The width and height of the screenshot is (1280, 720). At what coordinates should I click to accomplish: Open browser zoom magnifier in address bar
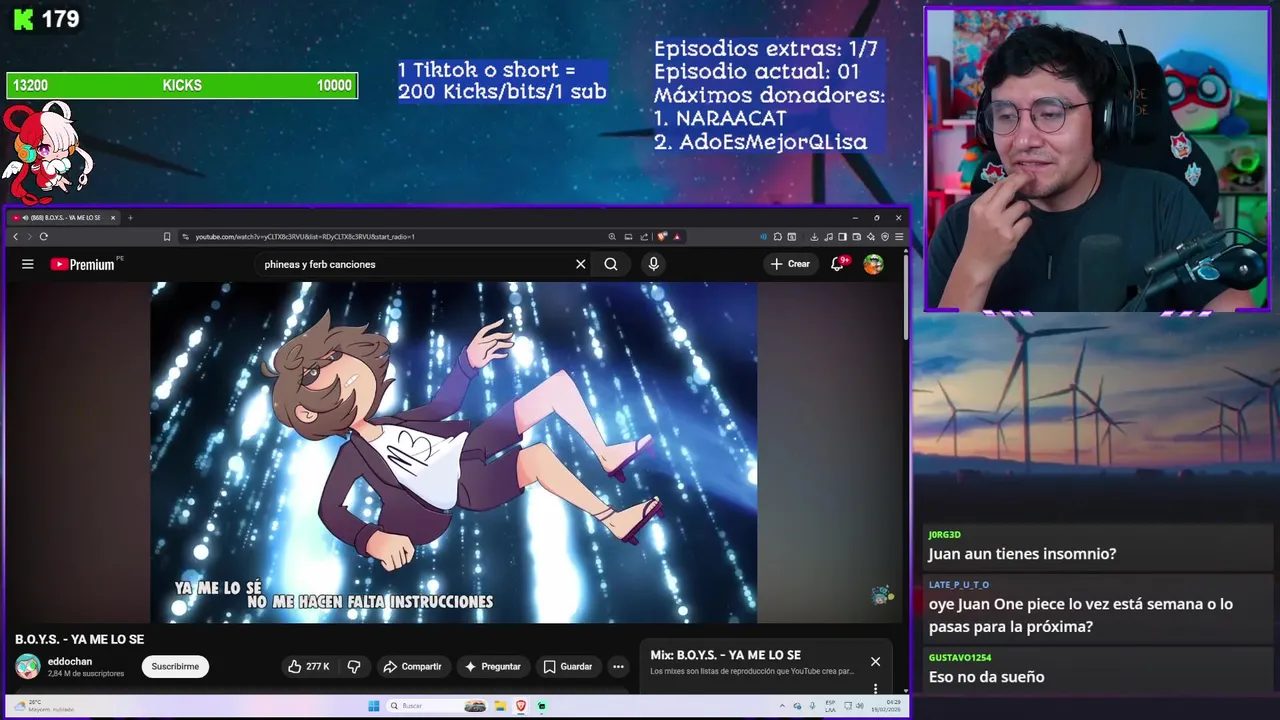point(612,237)
